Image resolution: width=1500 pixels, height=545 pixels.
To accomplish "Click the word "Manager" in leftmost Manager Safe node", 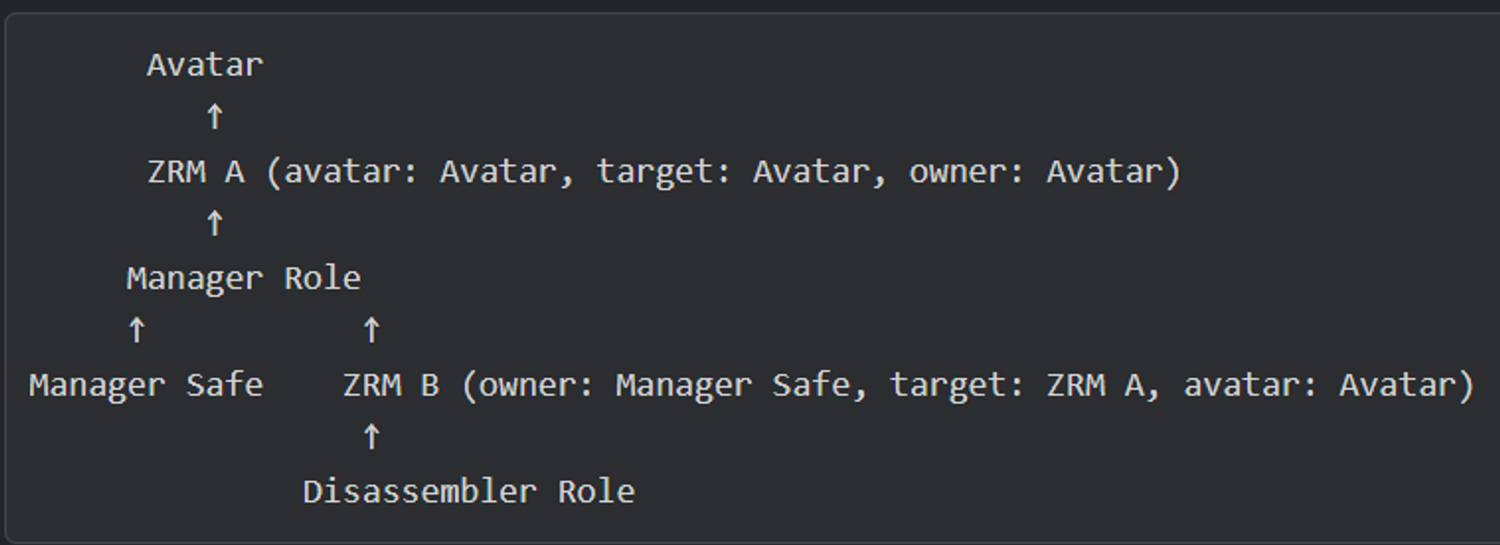I will [97, 385].
